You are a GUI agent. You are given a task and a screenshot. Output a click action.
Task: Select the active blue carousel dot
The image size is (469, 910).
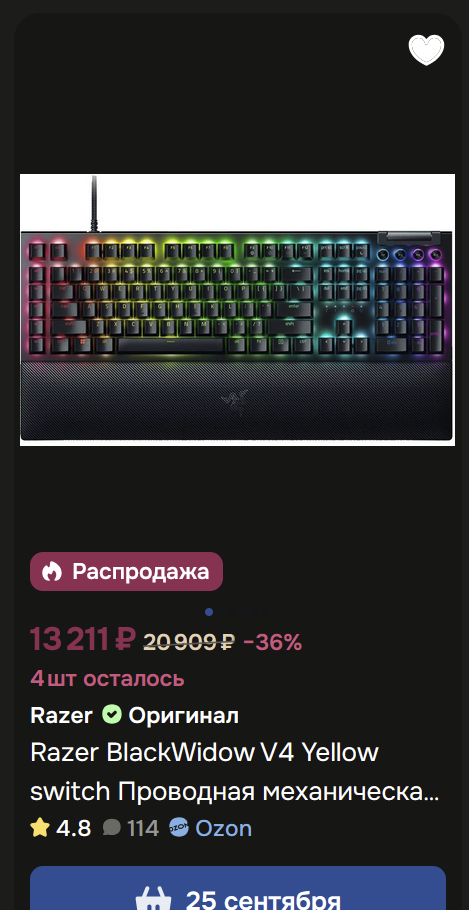(209, 612)
